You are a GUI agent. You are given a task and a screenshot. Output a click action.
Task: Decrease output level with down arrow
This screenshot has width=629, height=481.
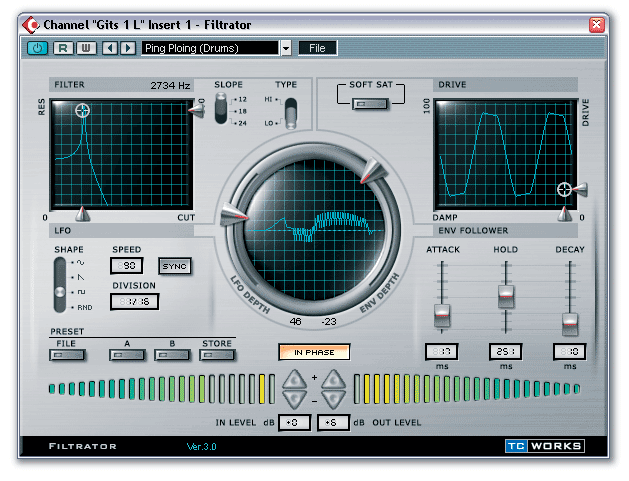(333, 398)
